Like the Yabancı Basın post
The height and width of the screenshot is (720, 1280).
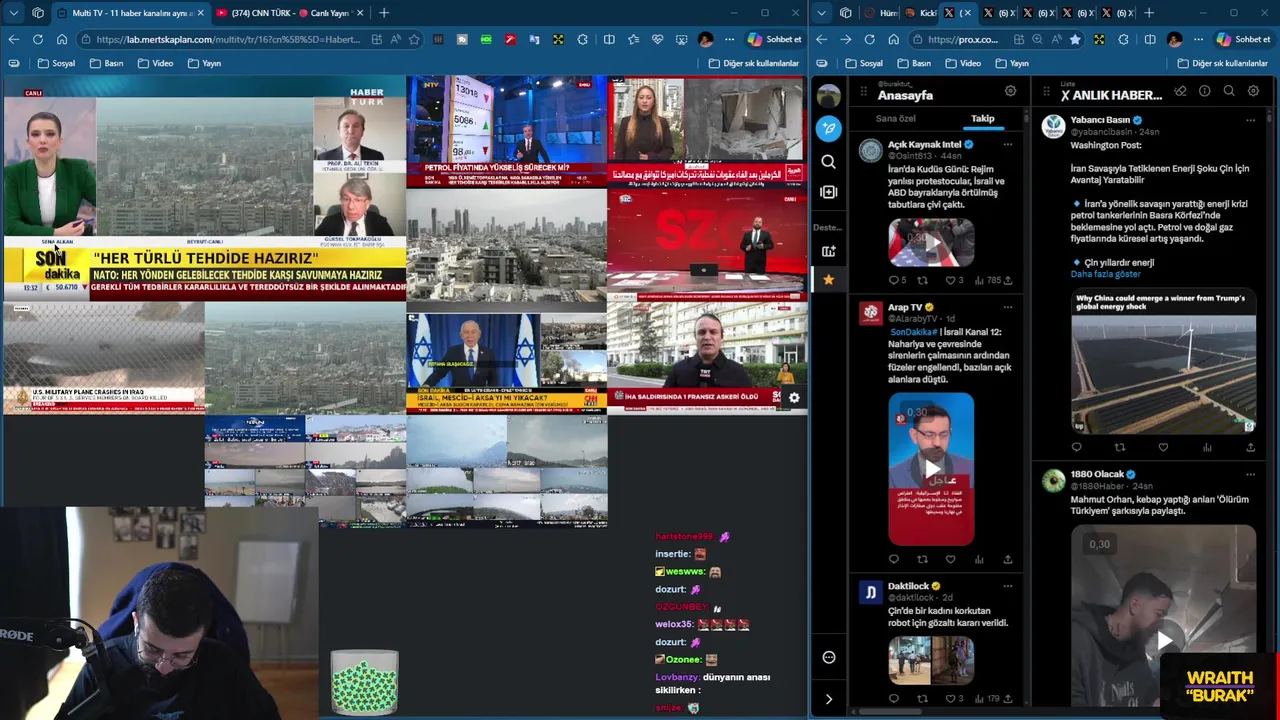click(1163, 447)
